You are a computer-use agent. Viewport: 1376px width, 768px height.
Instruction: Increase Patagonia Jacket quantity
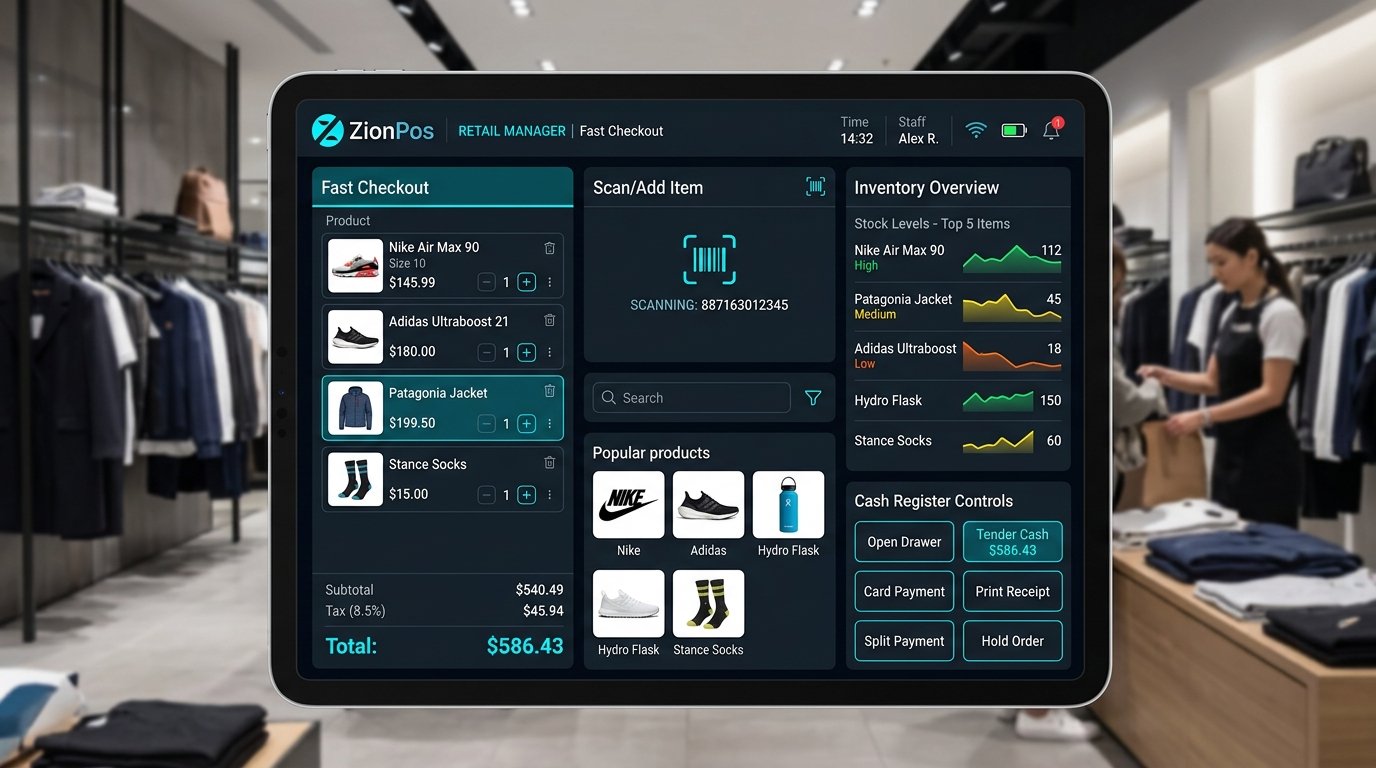click(527, 424)
